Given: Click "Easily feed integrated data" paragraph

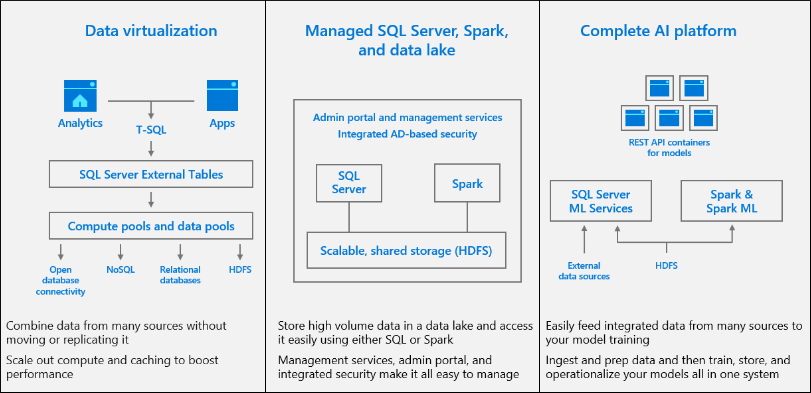Looking at the screenshot, I should point(674,333).
